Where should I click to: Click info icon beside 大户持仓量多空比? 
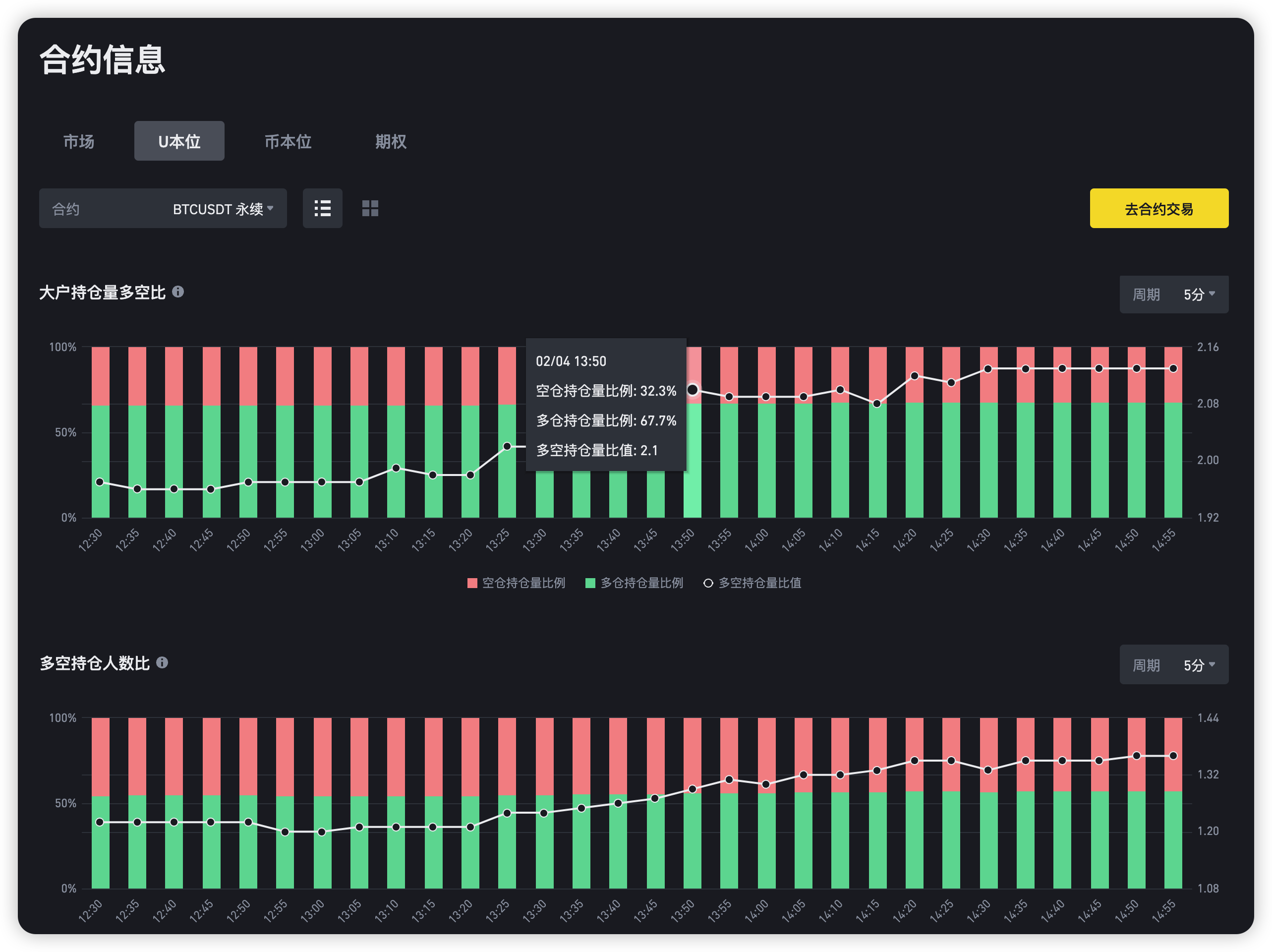tap(178, 292)
